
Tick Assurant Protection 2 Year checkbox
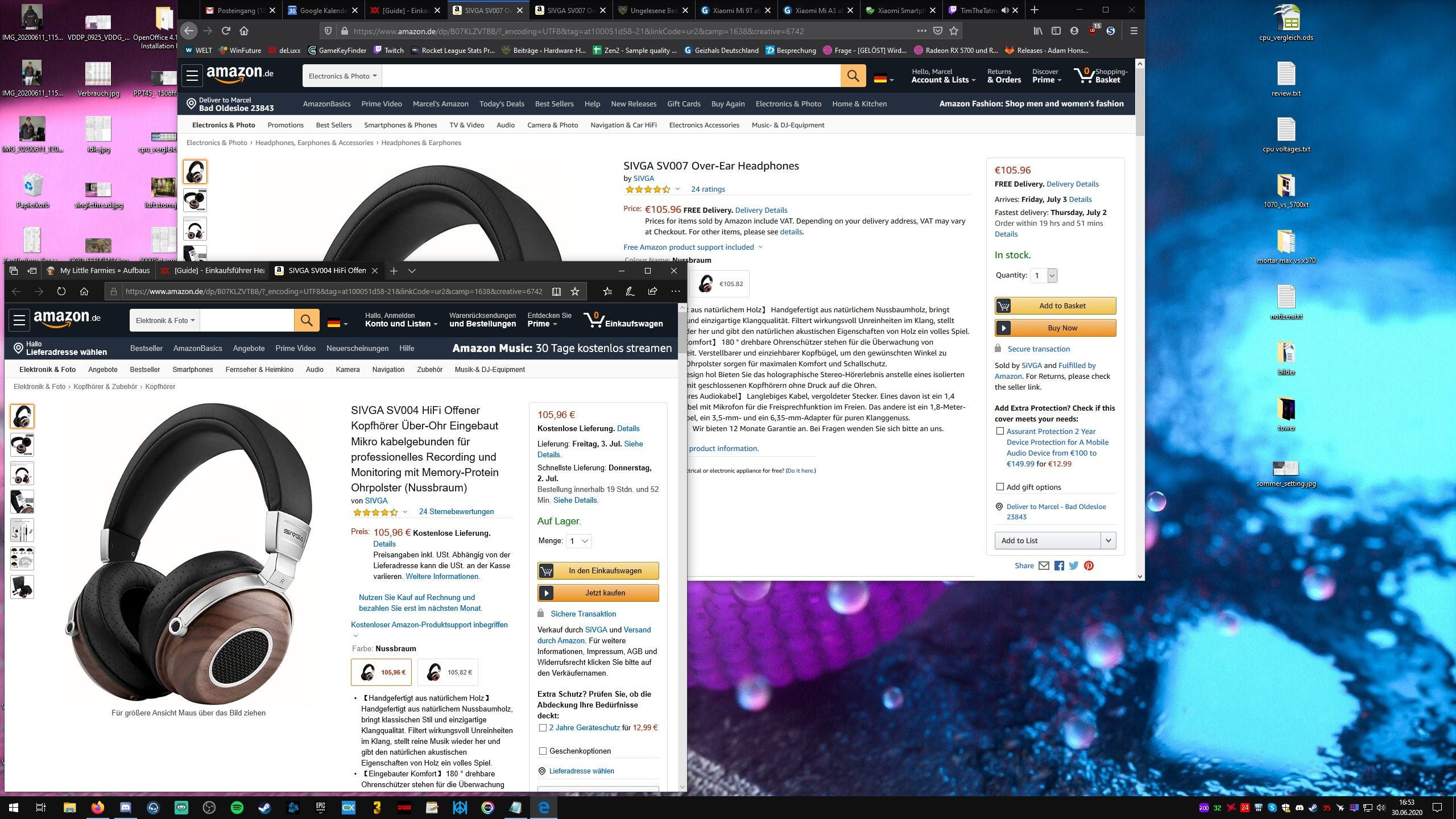1000,431
